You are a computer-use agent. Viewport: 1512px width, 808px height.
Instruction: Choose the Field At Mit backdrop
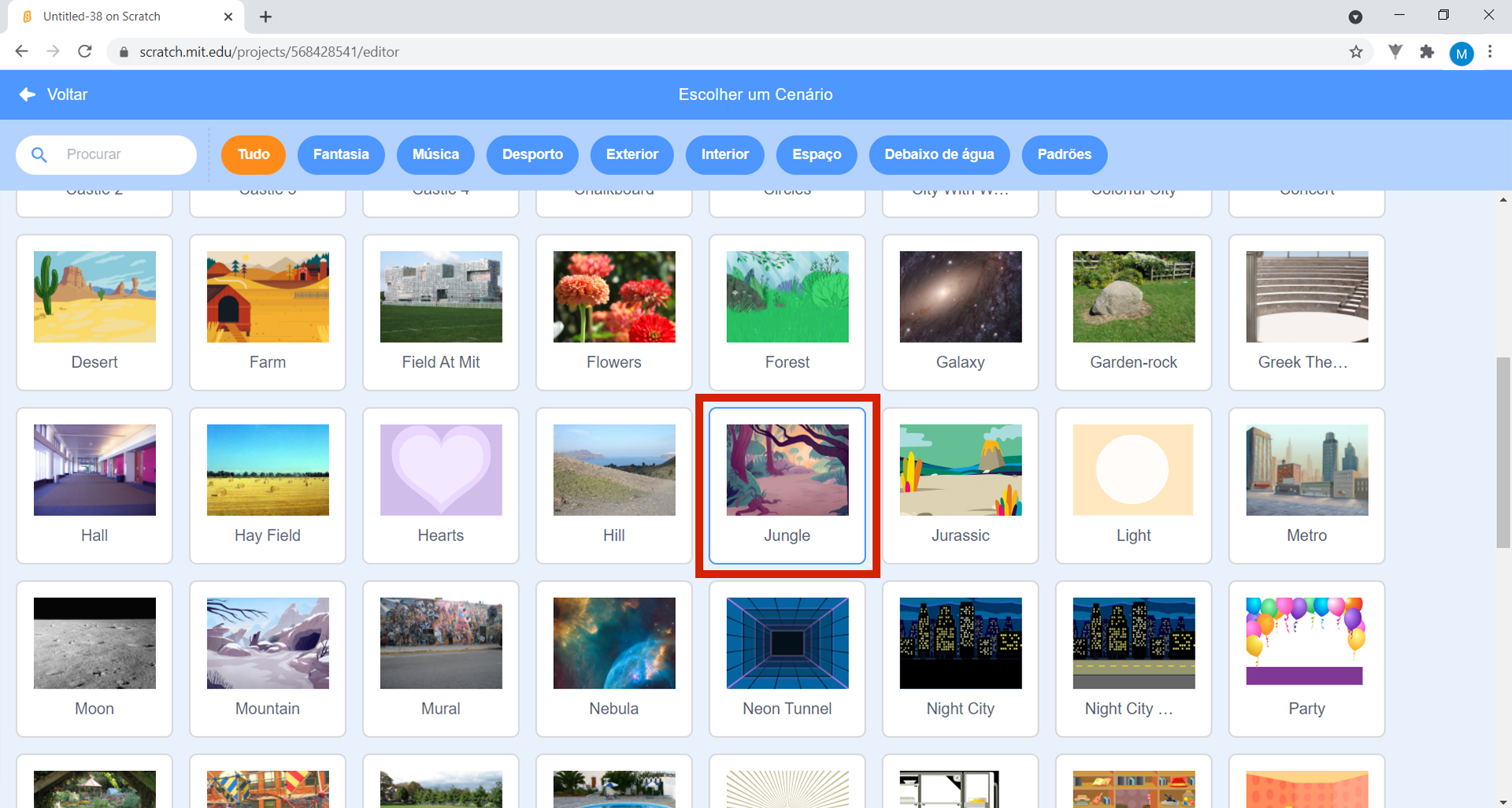(x=441, y=313)
